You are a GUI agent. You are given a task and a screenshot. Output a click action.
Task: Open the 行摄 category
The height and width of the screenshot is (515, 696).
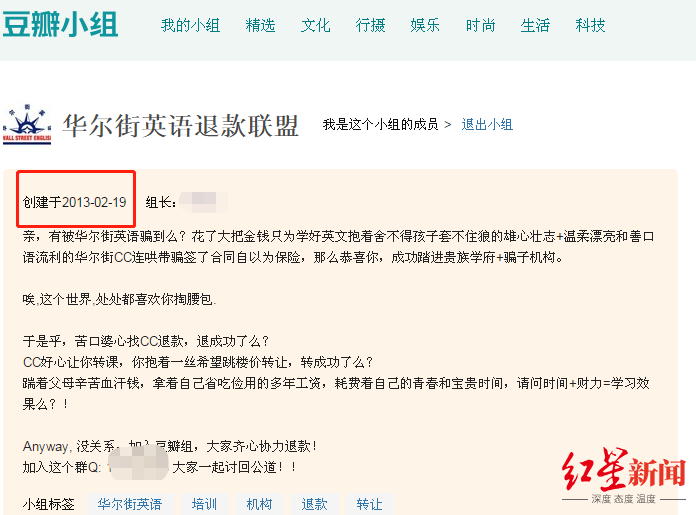pos(370,25)
